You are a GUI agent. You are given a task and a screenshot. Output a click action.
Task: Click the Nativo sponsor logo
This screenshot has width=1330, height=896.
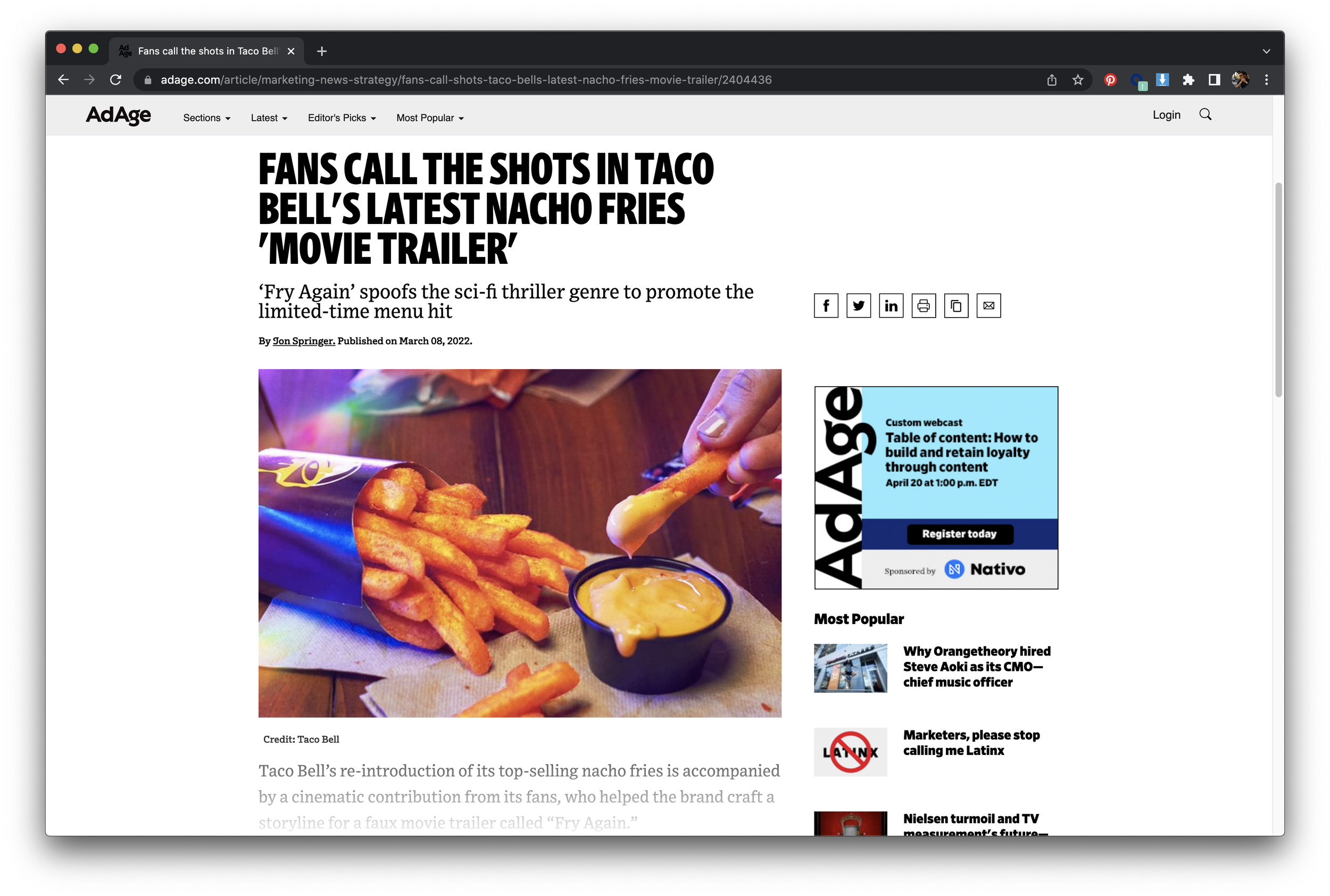[984, 569]
